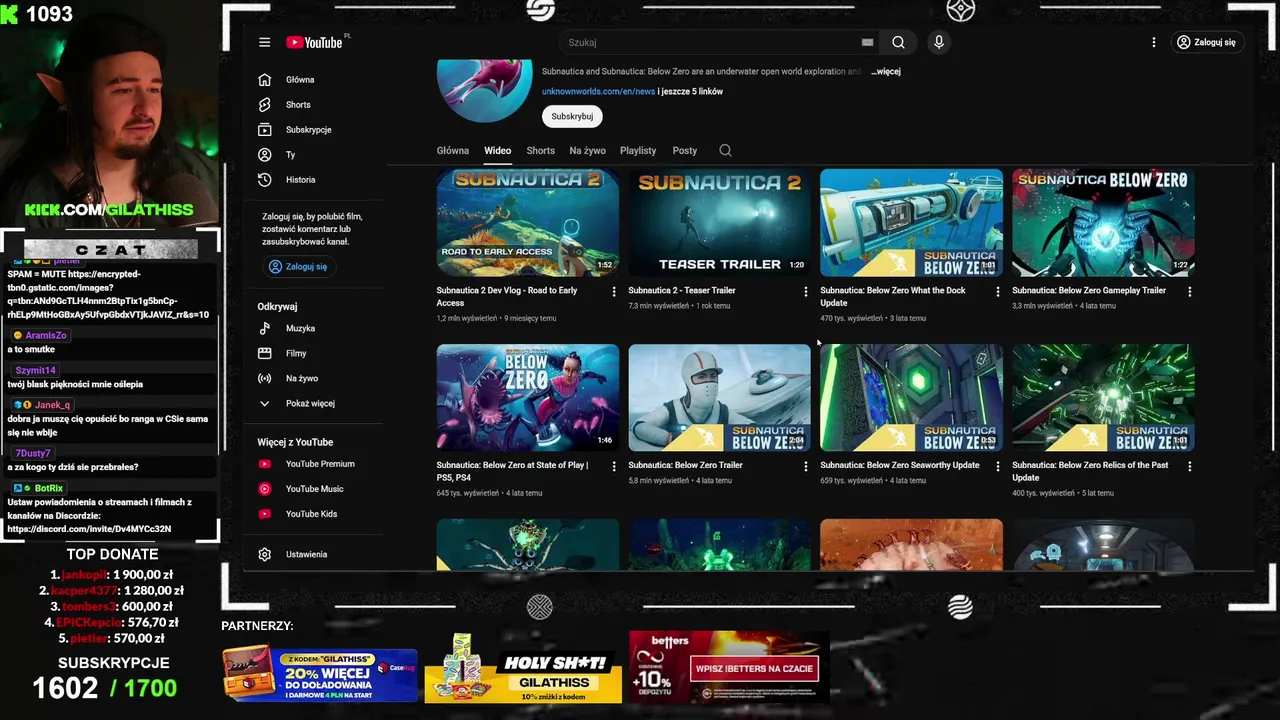This screenshot has height=720, width=1280.
Task: Switch to the channel Shorts tab
Action: click(540, 150)
